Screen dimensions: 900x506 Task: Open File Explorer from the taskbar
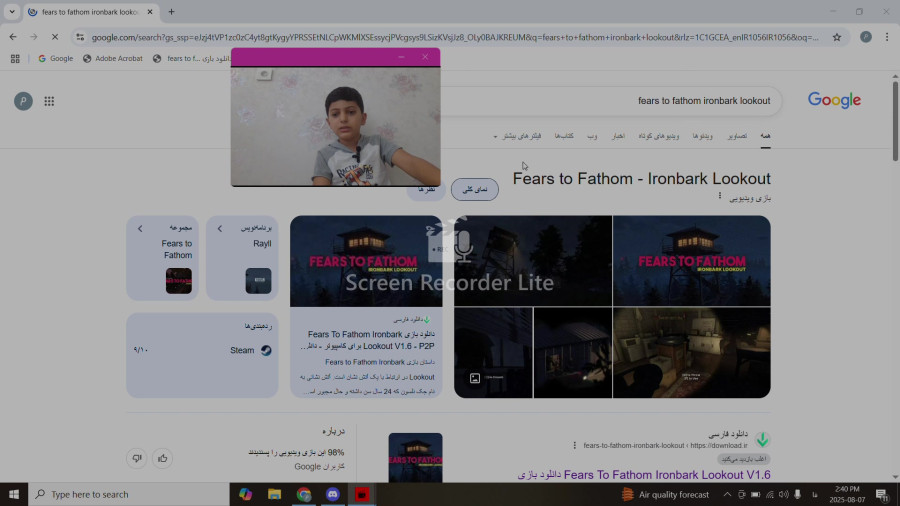(274, 494)
